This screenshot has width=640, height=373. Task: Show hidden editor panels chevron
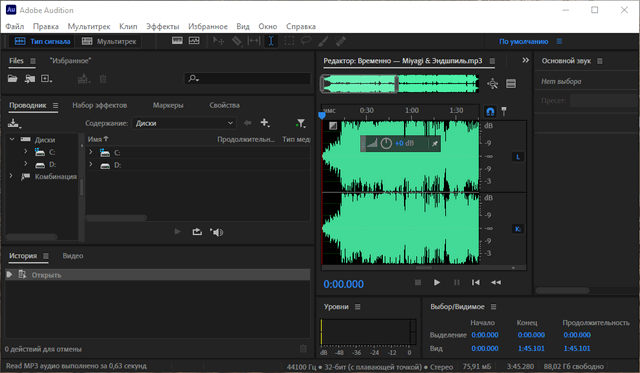(x=525, y=60)
